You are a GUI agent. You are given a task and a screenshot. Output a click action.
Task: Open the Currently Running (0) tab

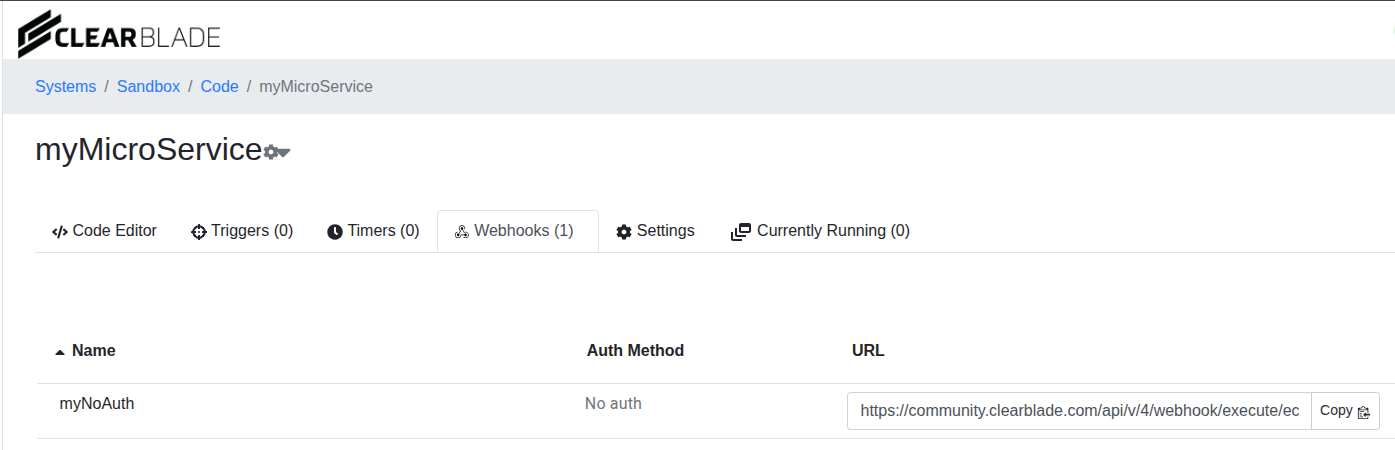pyautogui.click(x=821, y=231)
